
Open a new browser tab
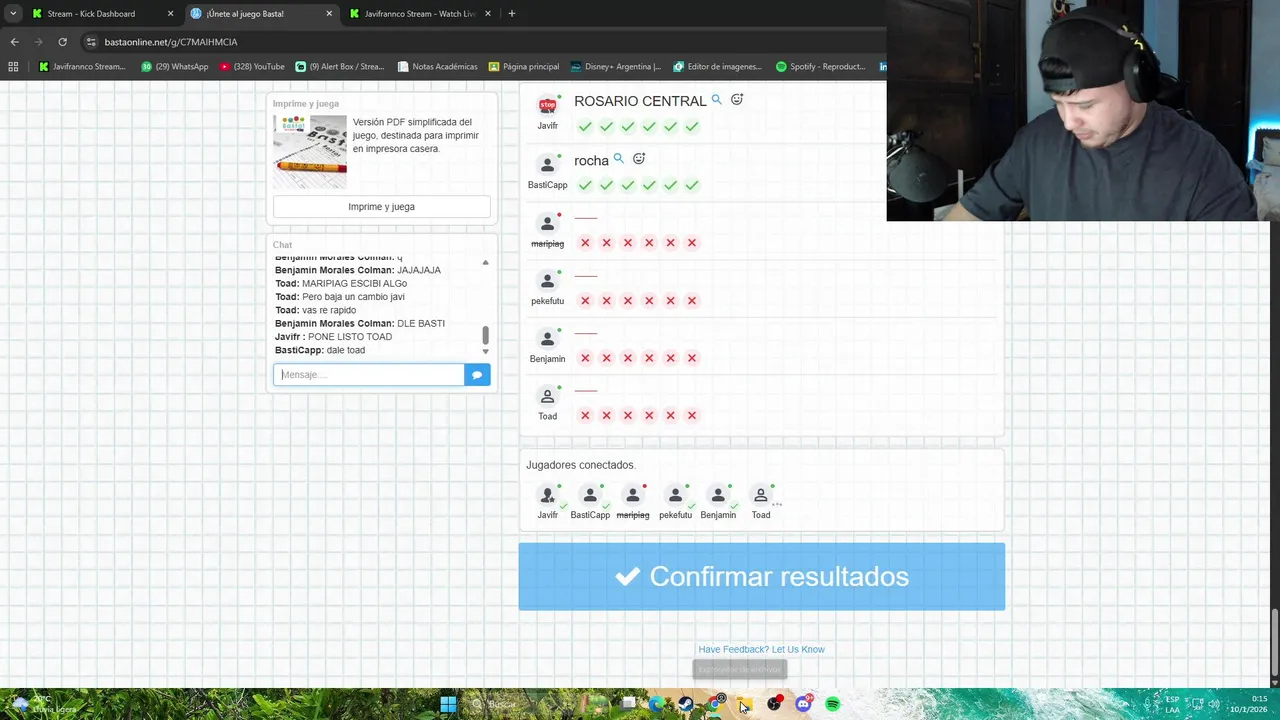(511, 14)
